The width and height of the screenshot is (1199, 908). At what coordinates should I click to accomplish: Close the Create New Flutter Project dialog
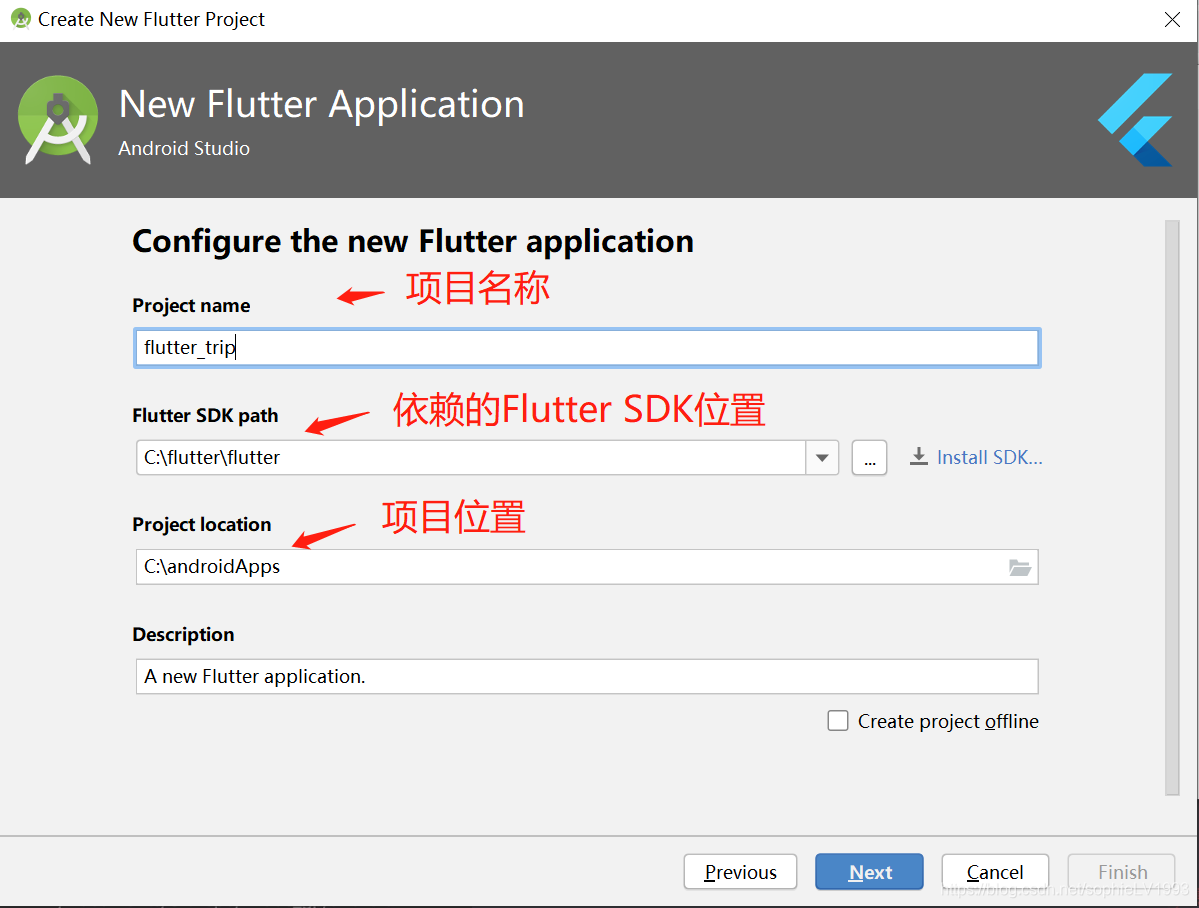pos(1172,19)
